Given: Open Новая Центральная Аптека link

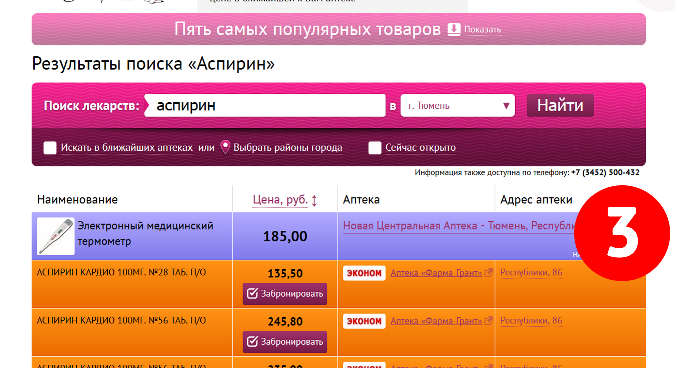Looking at the screenshot, I should point(460,226).
